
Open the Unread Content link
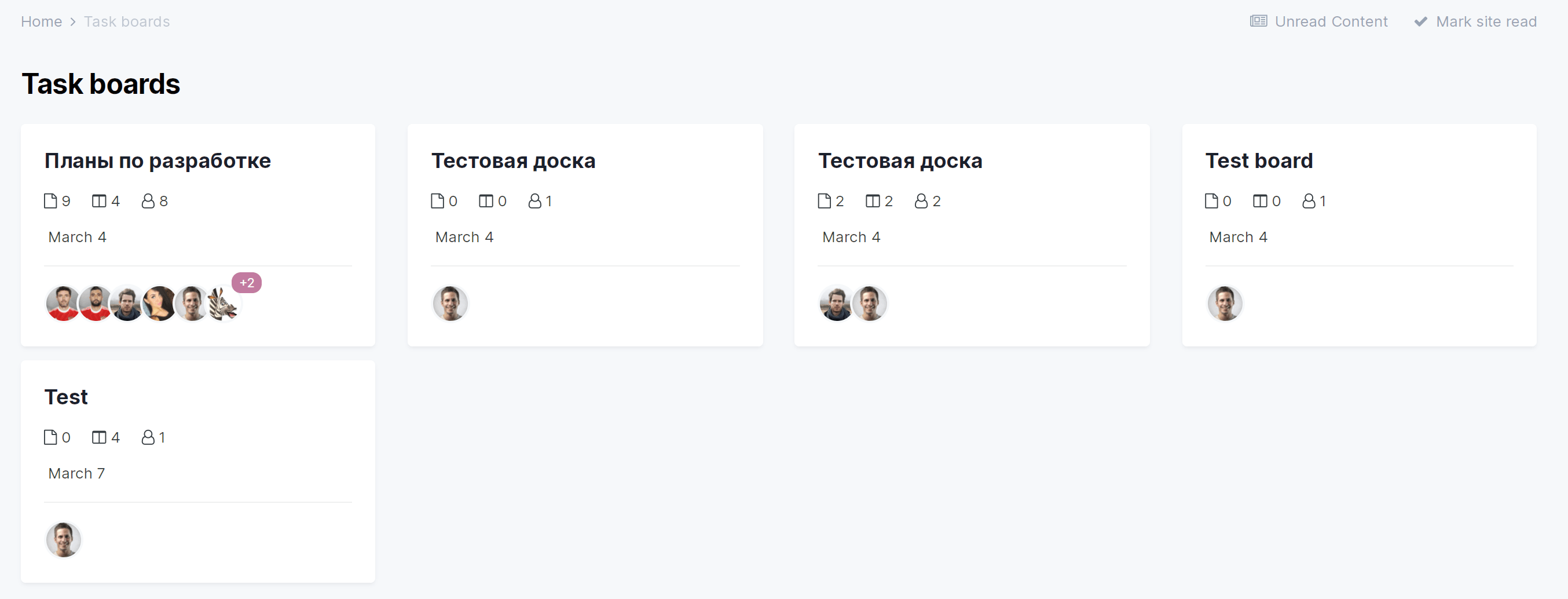1331,22
